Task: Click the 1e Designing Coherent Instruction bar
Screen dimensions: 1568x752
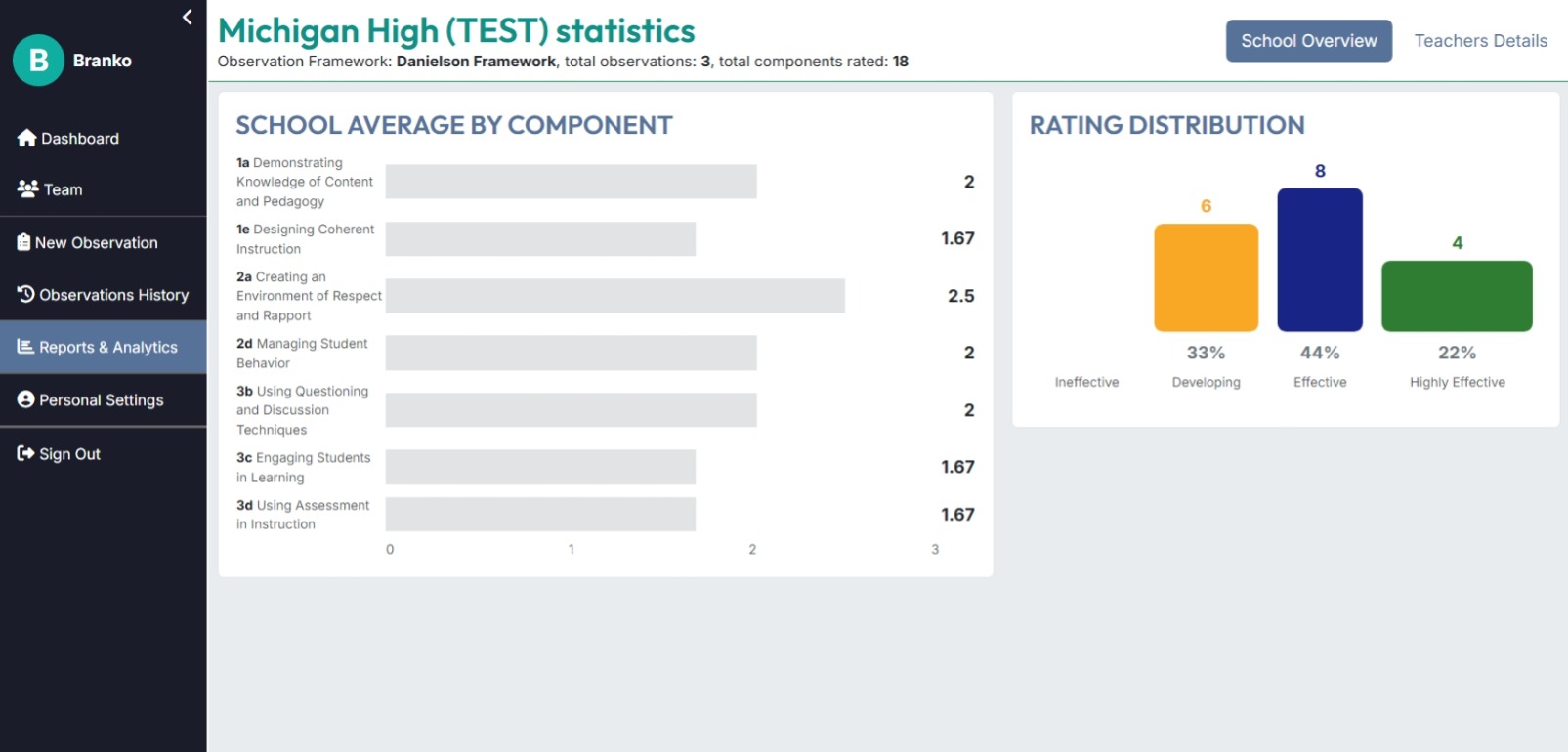Action: point(540,238)
